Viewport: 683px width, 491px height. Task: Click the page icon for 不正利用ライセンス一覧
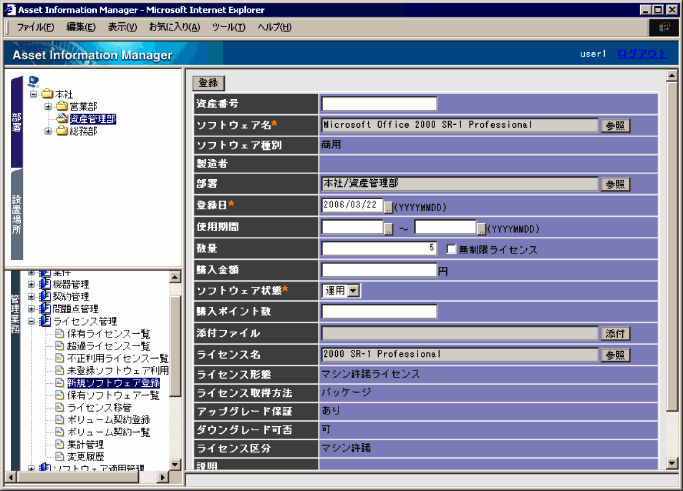coord(60,358)
